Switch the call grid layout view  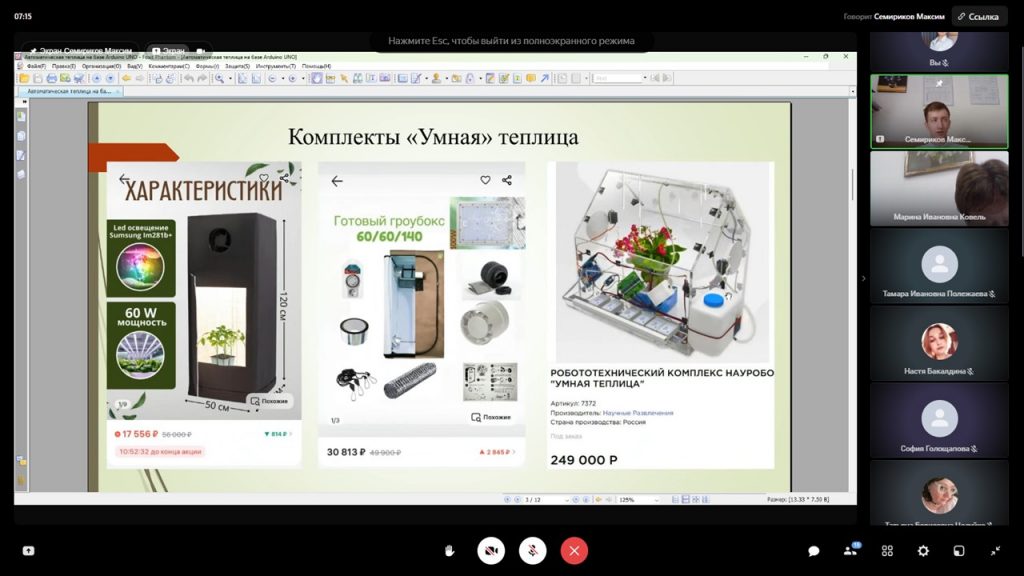click(887, 551)
